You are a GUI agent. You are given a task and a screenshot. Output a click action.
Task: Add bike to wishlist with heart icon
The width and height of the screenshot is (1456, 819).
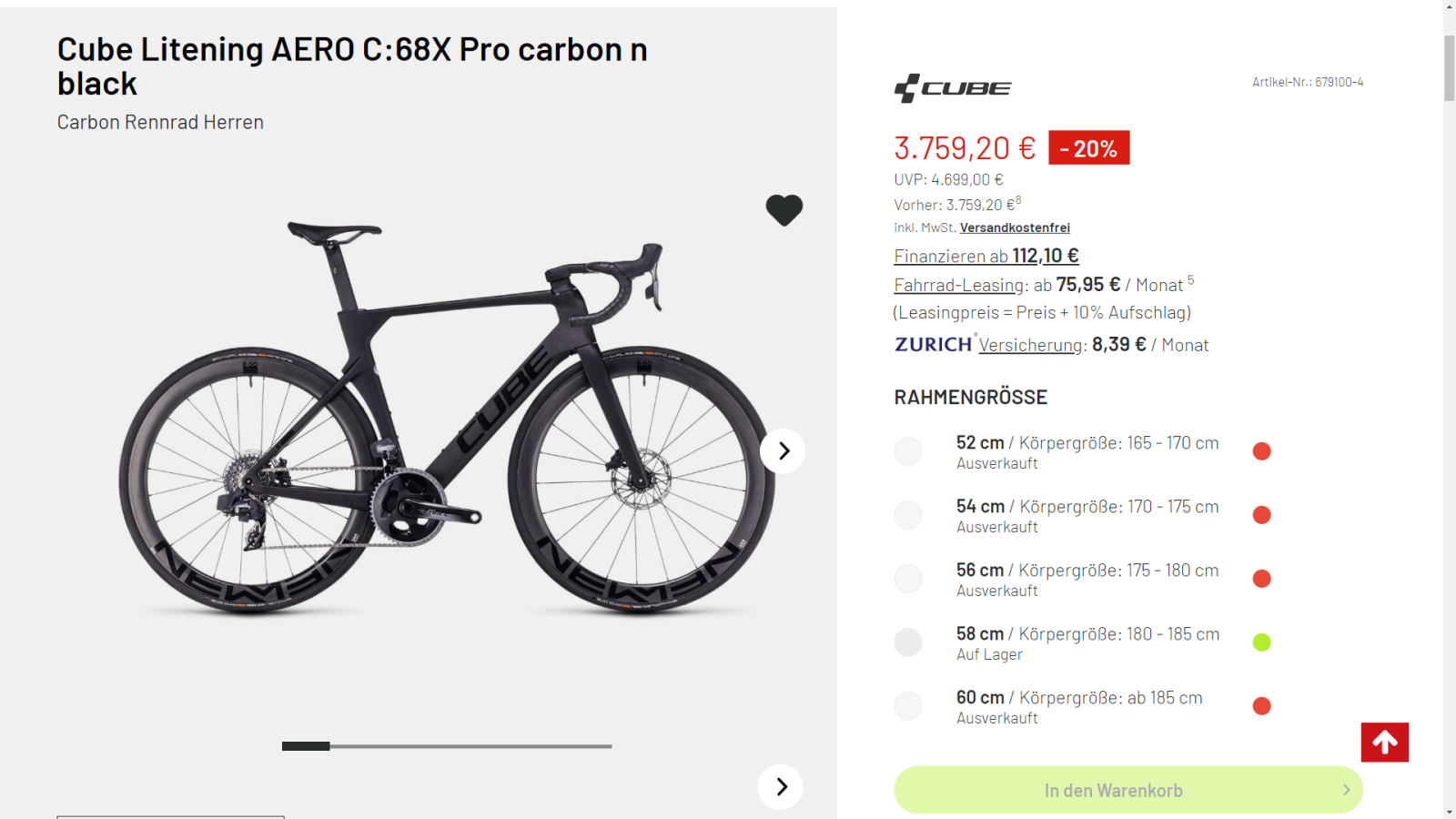pyautogui.click(x=784, y=210)
